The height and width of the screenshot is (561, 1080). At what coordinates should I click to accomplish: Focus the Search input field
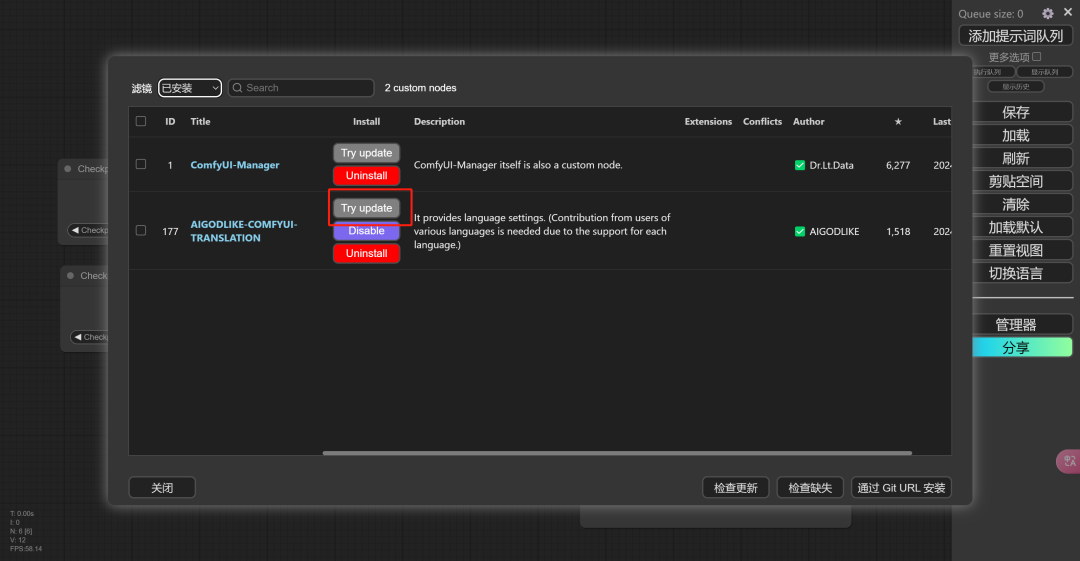point(301,88)
